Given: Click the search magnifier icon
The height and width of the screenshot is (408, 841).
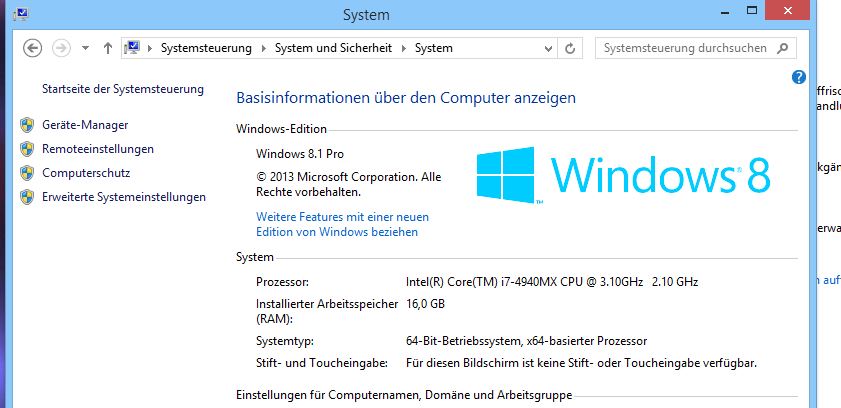Looking at the screenshot, I should pos(783,48).
